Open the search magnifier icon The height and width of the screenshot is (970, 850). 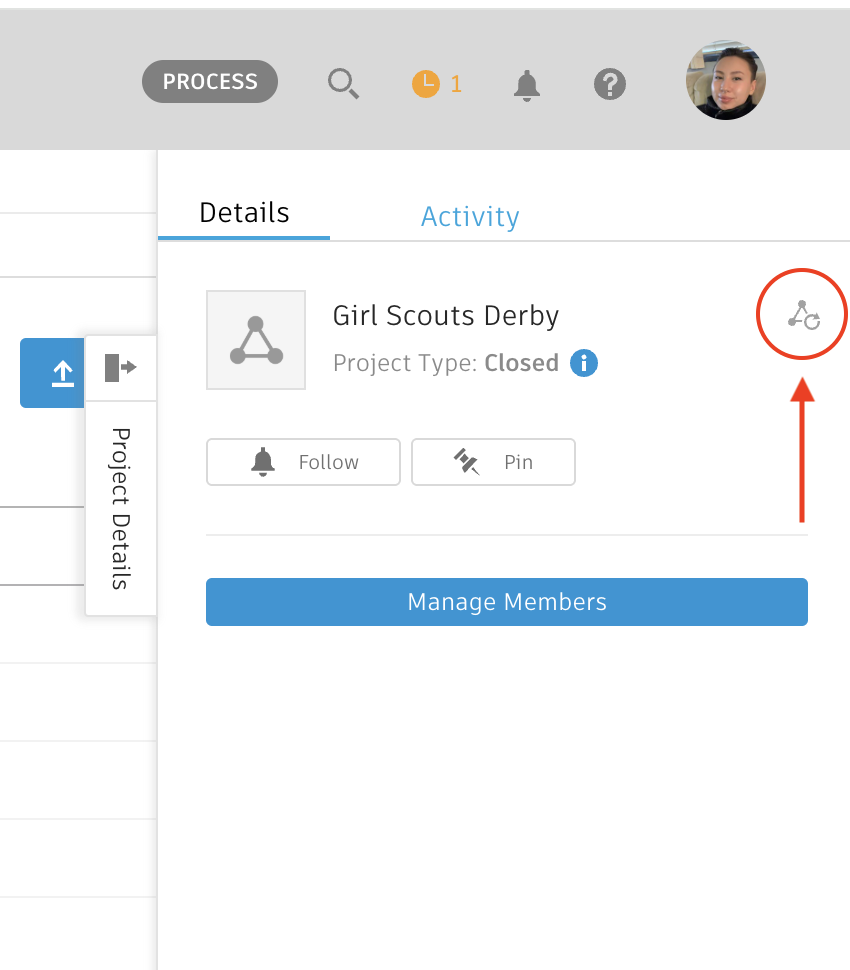click(x=343, y=85)
